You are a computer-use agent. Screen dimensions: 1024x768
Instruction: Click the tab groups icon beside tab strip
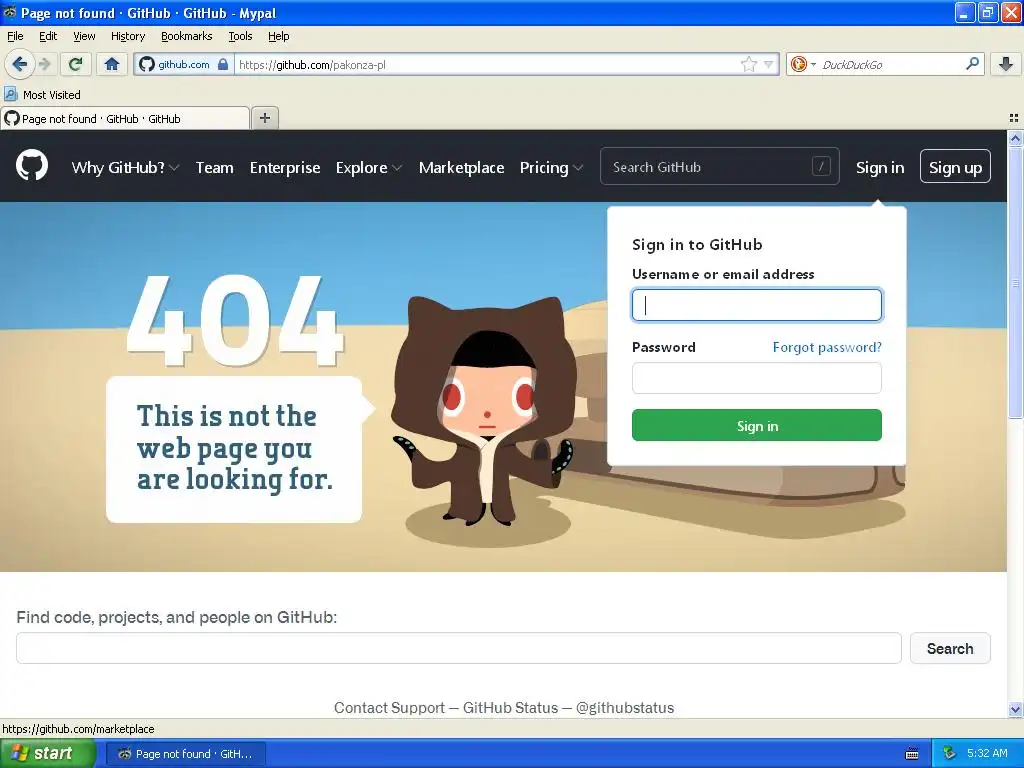pos(1014,118)
